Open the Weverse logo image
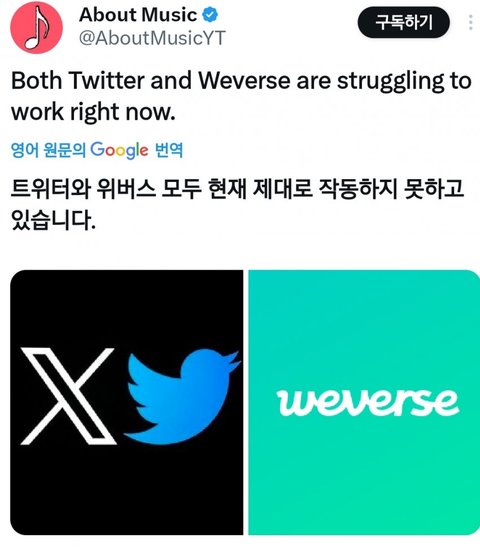 (x=364, y=402)
